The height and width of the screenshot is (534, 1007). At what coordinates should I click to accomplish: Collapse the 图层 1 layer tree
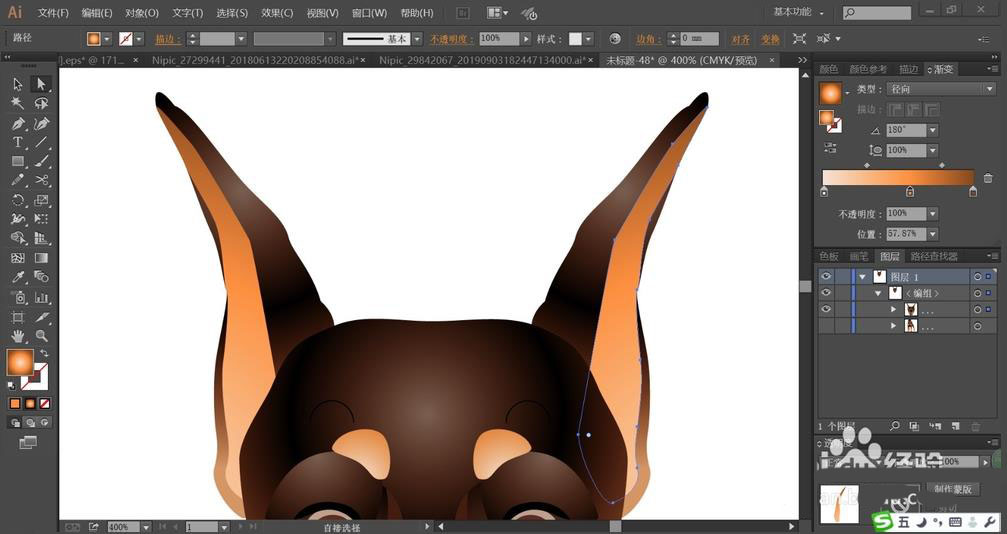click(862, 277)
